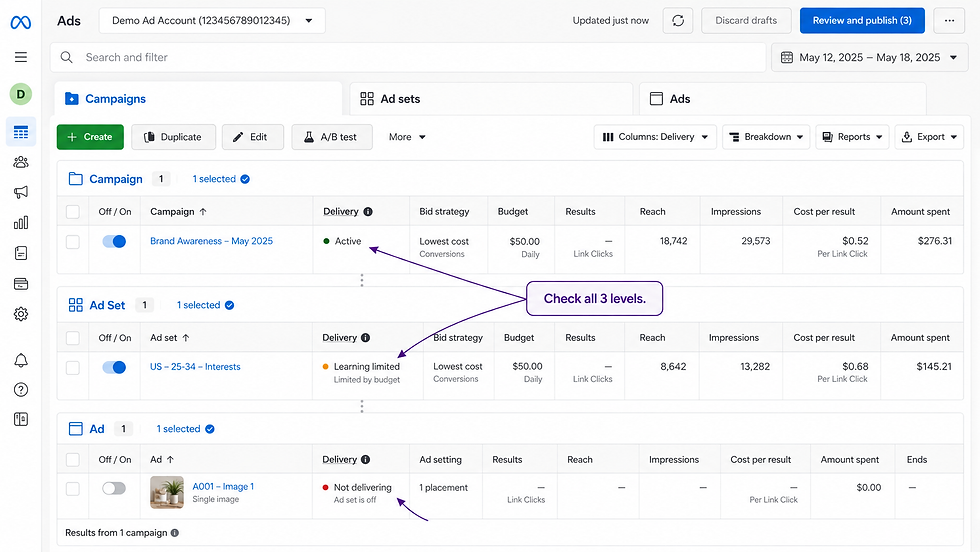Viewport: 980px width, 552px height.
Task: Expand the More dropdown
Action: 407,137
